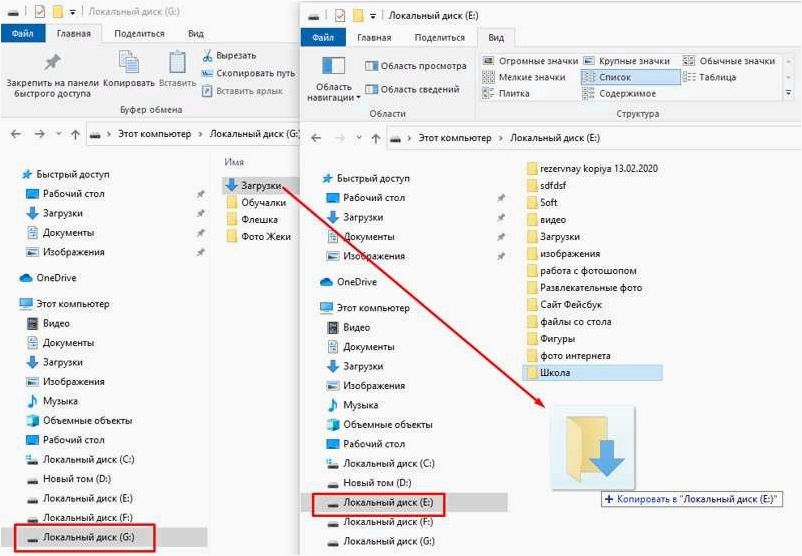Open recent locations dropdown in E: window
Viewport: 802px width, 556px height.
(x=359, y=138)
